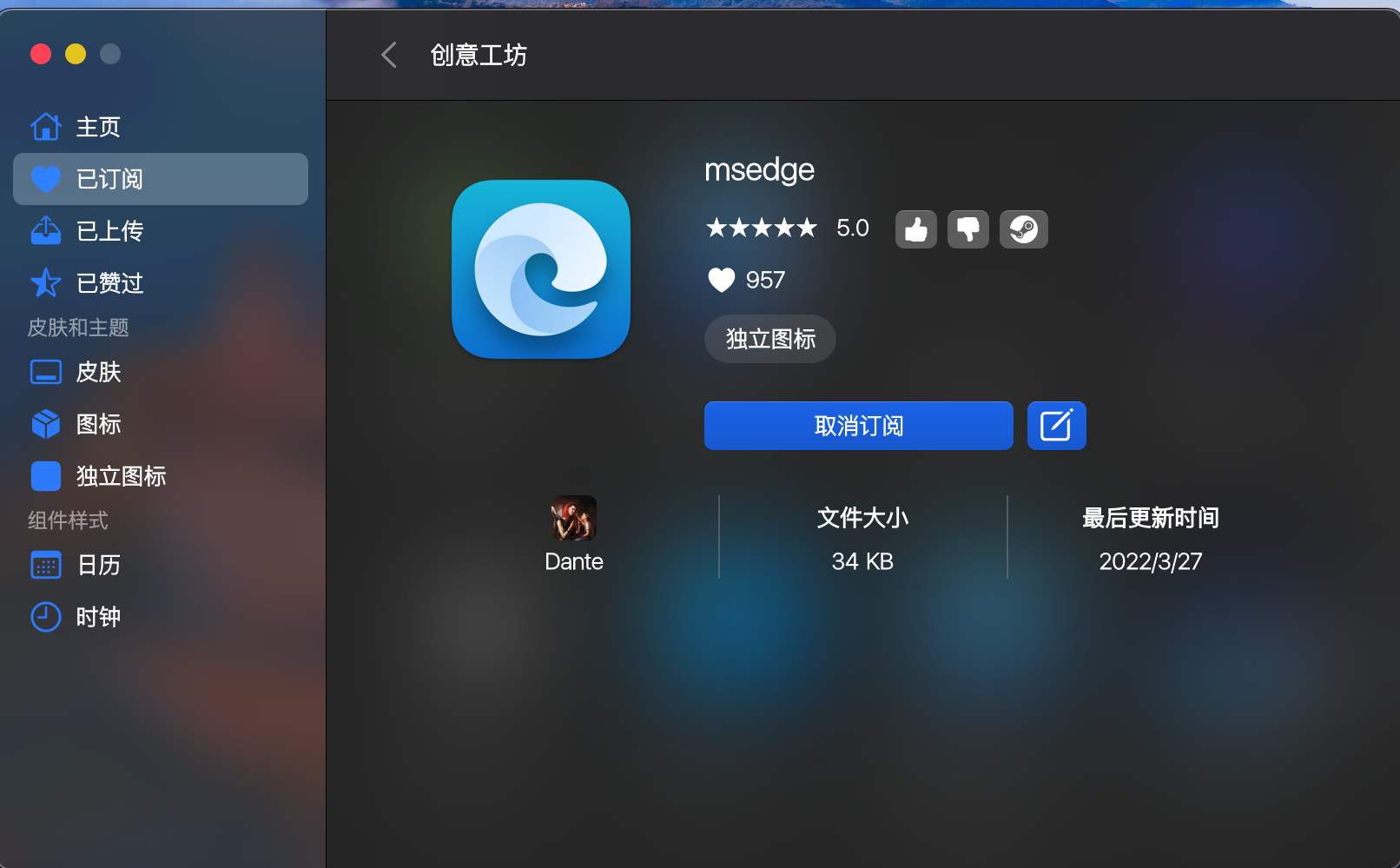Minimize the window with yellow button
This screenshot has height=868, width=1400.
point(76,54)
